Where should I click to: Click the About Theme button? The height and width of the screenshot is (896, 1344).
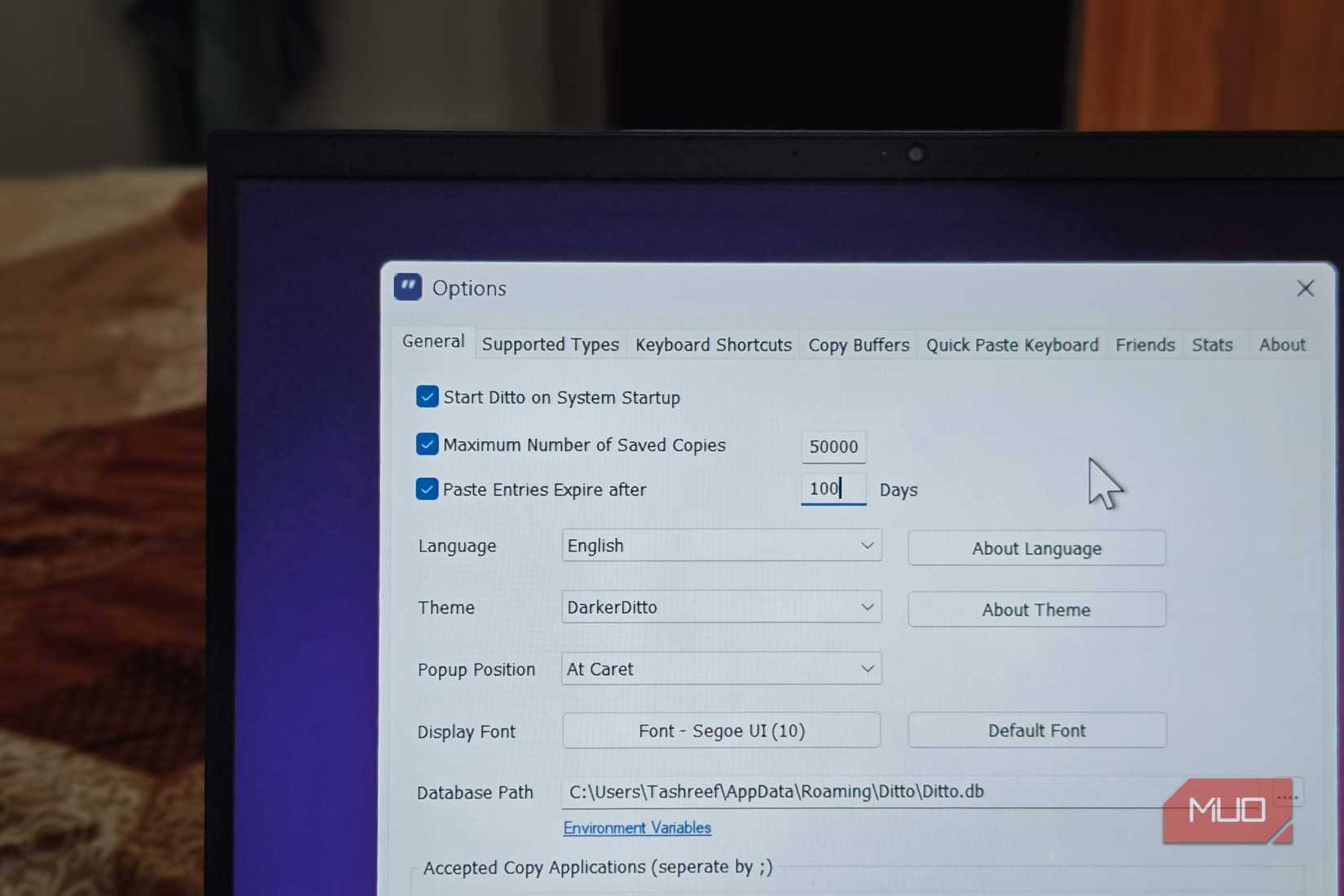point(1036,609)
